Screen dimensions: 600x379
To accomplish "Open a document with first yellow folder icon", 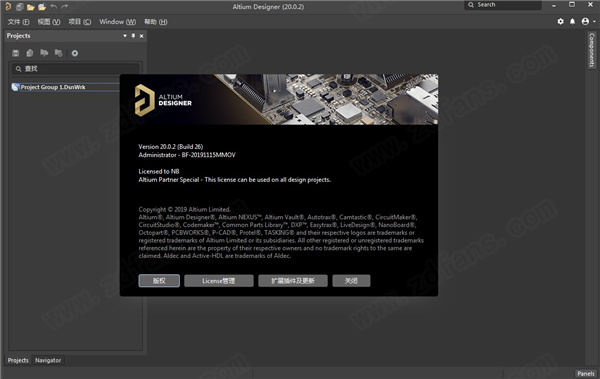I will pos(31,7).
